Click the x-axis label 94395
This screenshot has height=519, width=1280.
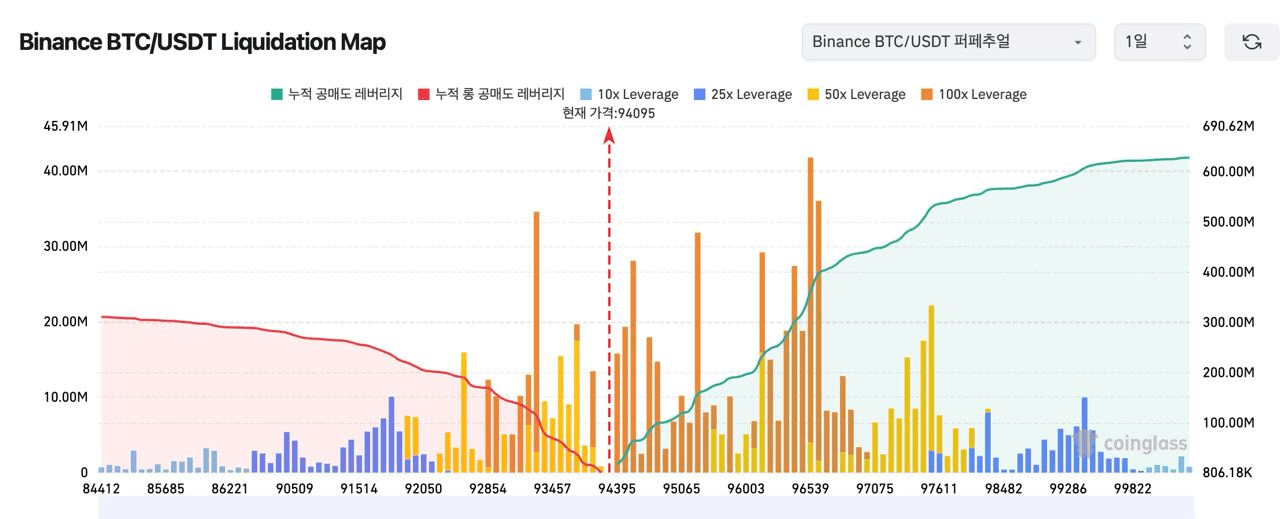click(617, 489)
